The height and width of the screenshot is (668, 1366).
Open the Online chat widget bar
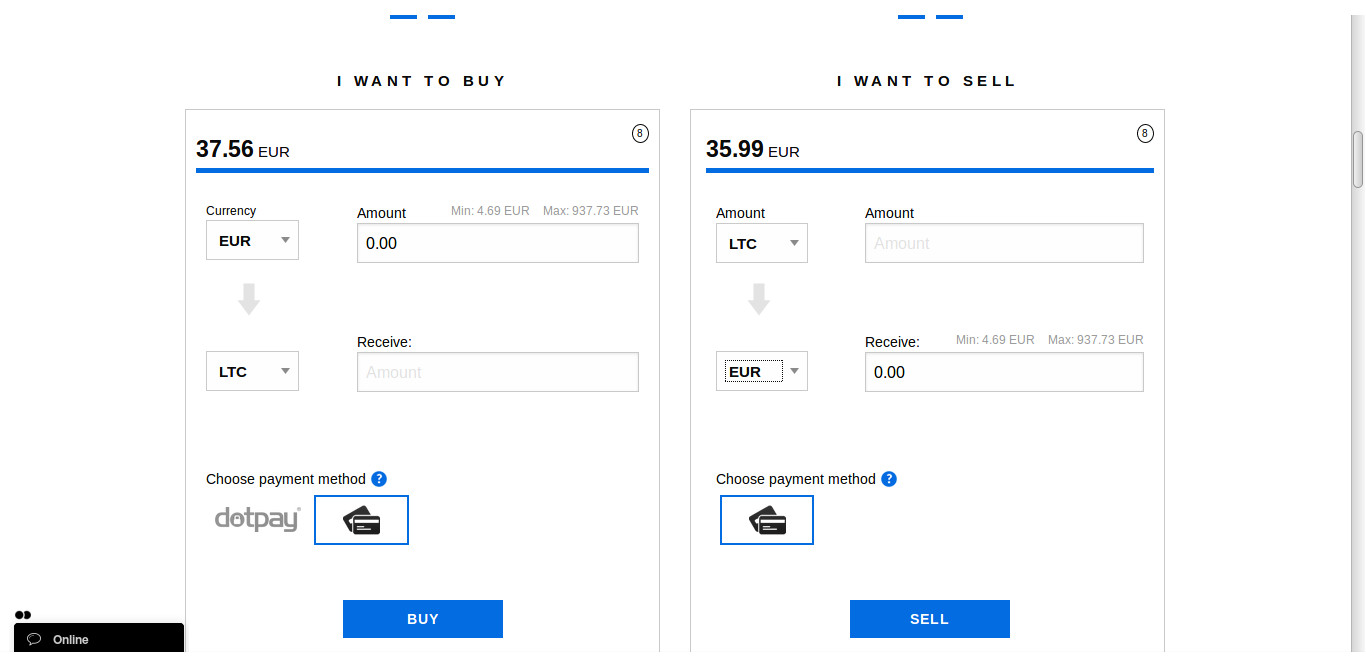click(x=99, y=638)
